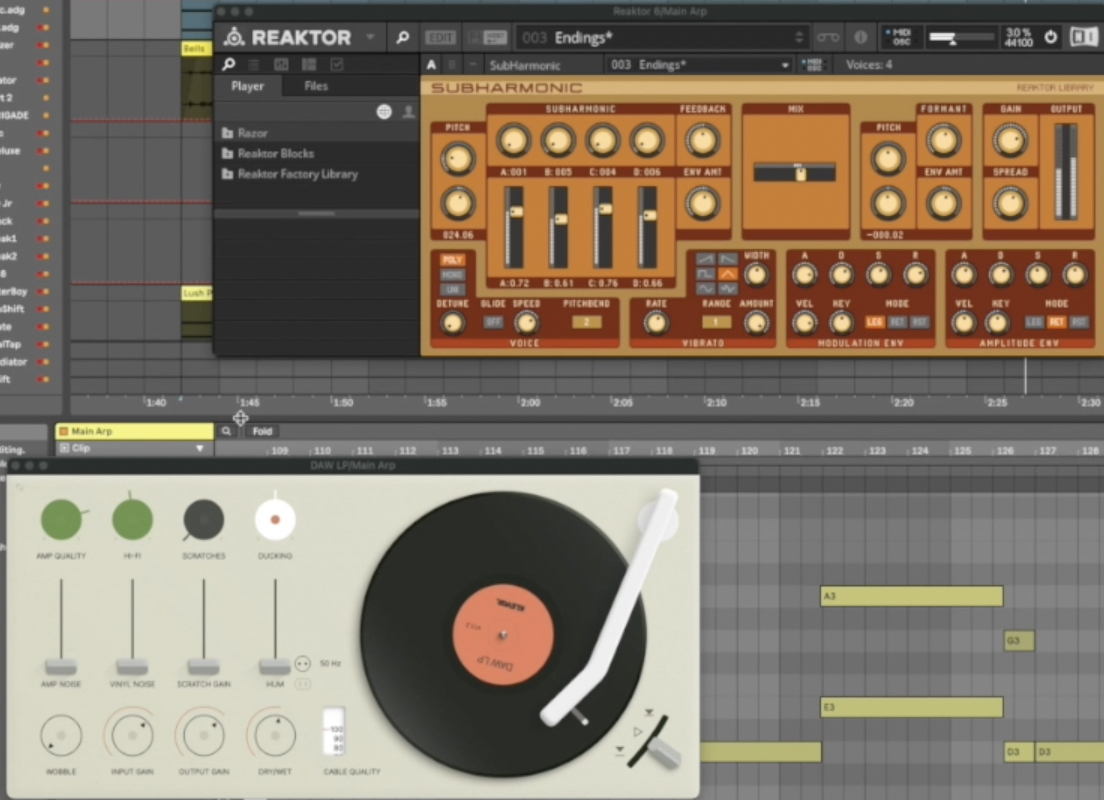Click the Reaktor search magnifier icon
Viewport: 1104px width, 800px height.
[402, 38]
